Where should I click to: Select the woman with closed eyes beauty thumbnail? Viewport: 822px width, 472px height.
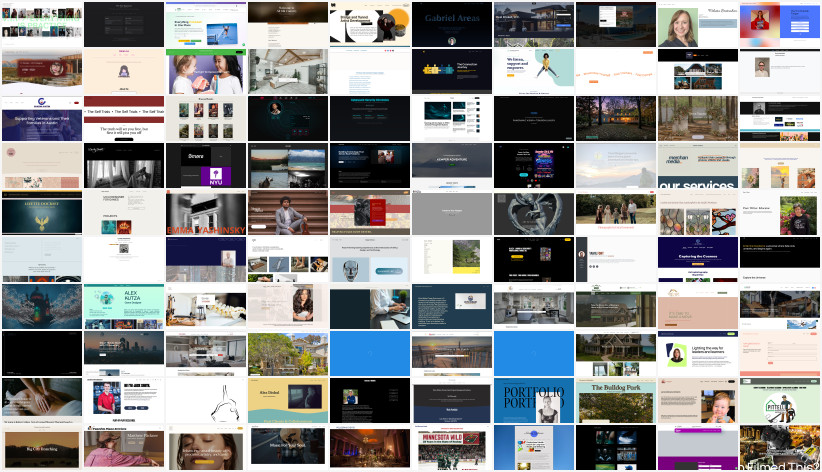206,447
